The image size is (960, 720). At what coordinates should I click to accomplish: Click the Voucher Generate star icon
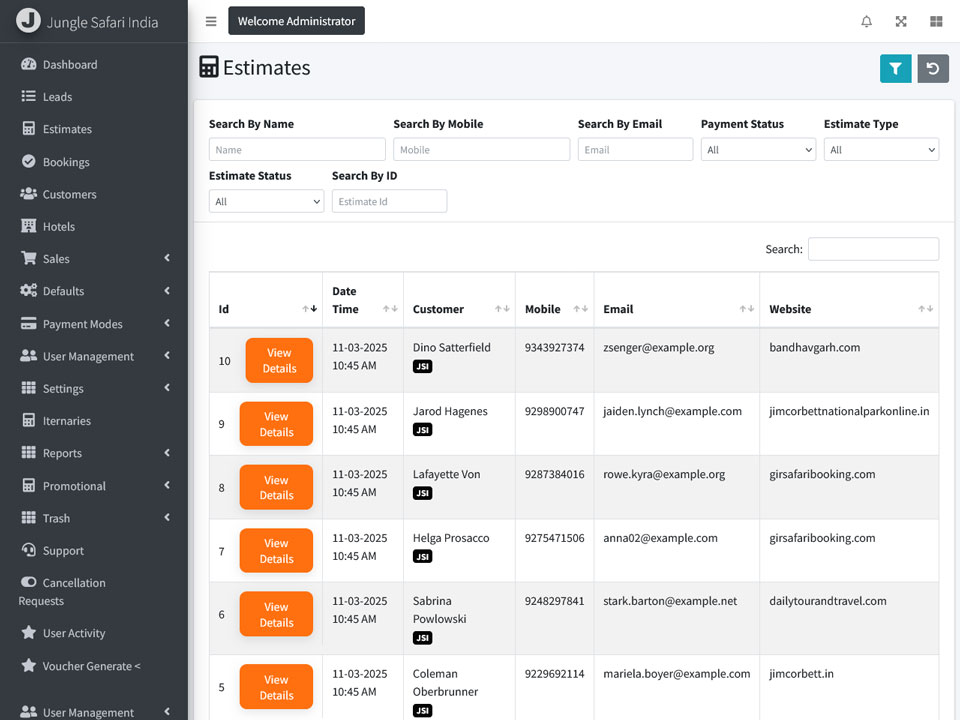click(x=29, y=666)
